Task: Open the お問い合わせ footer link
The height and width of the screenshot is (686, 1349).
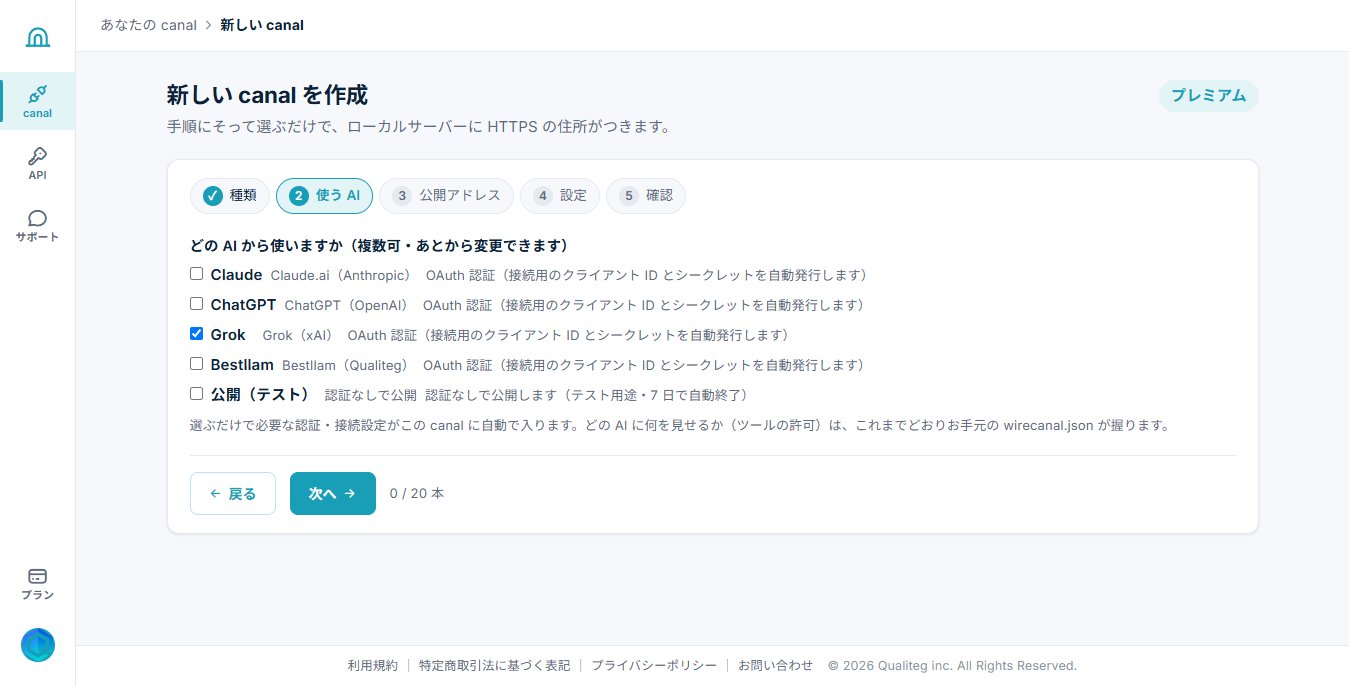Action: (x=776, y=665)
